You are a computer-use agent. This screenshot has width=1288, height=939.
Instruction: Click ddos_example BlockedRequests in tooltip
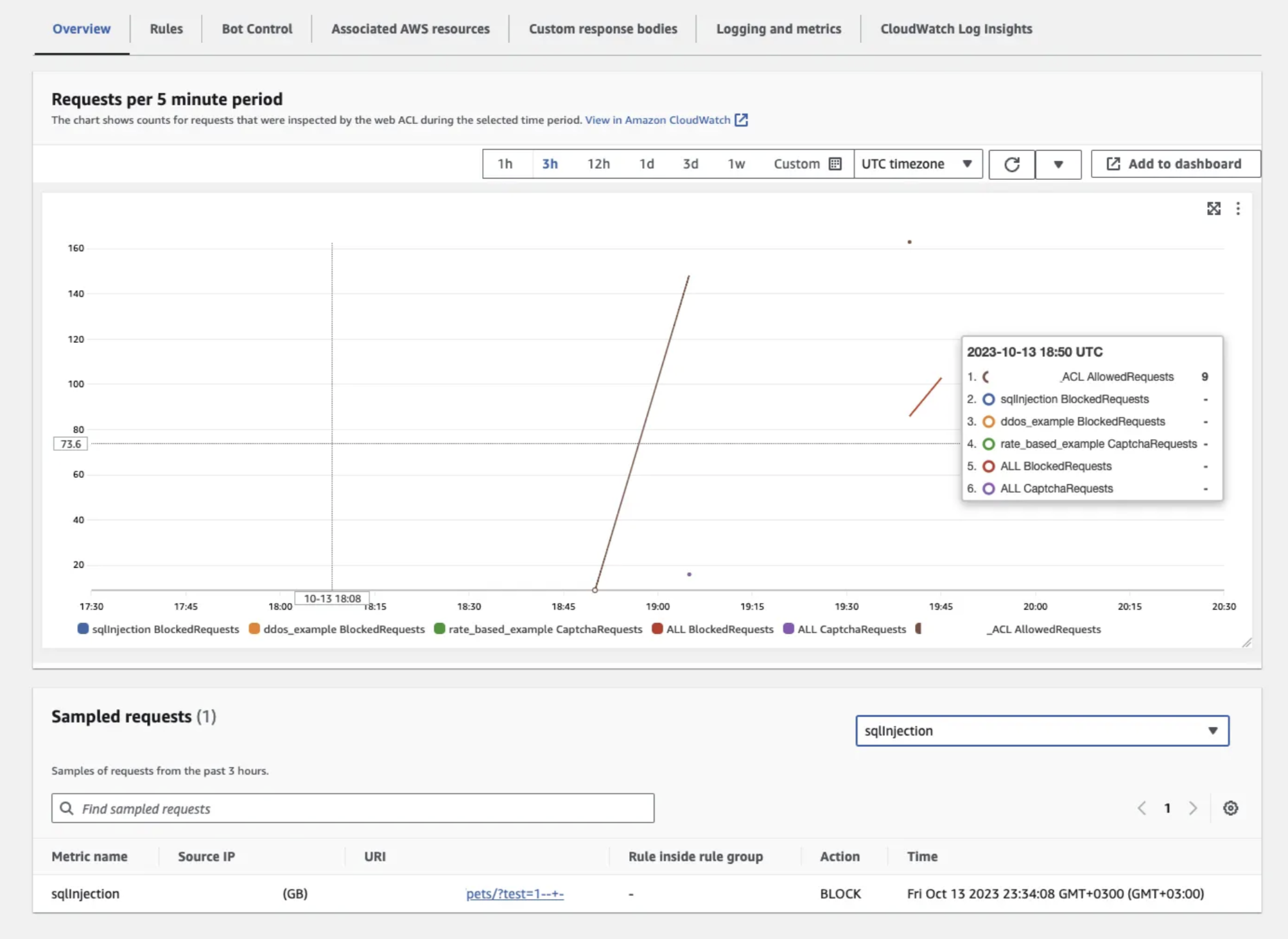tap(1083, 421)
